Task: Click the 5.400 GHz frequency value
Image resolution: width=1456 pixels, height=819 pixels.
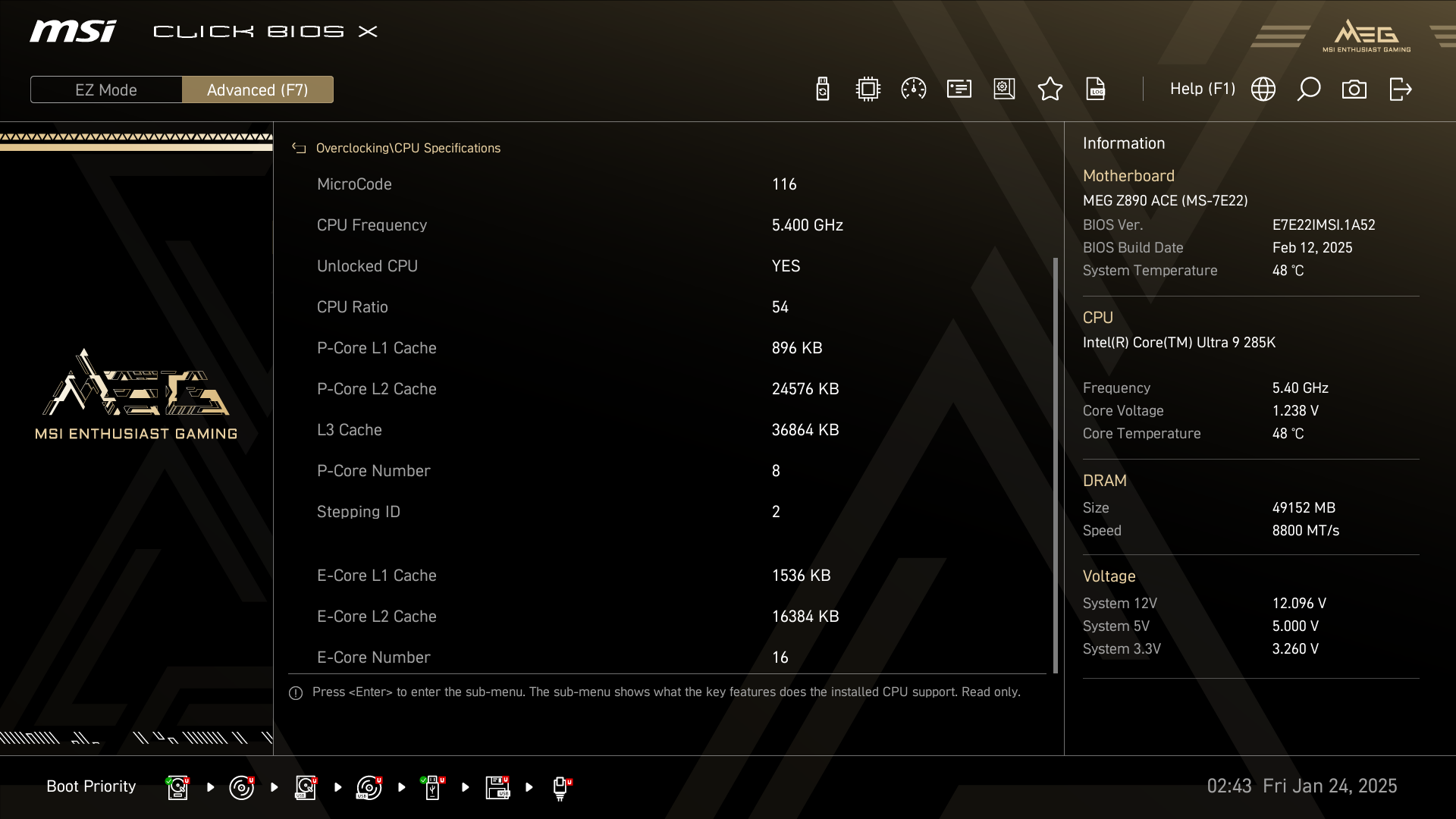Action: coord(807,225)
